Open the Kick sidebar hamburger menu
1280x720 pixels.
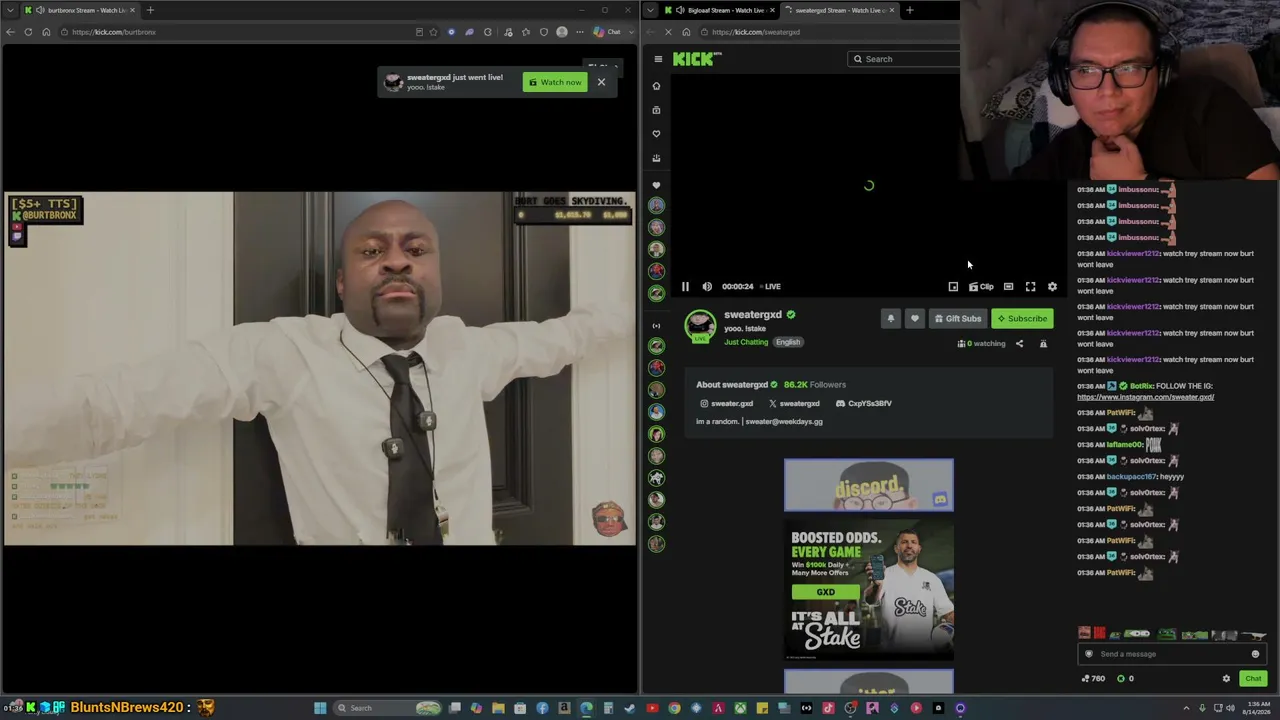coord(657,59)
